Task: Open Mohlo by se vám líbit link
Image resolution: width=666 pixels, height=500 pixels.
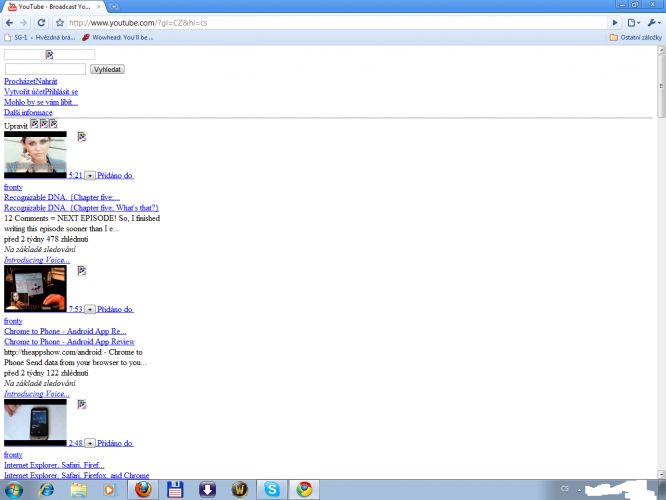Action: (x=41, y=102)
